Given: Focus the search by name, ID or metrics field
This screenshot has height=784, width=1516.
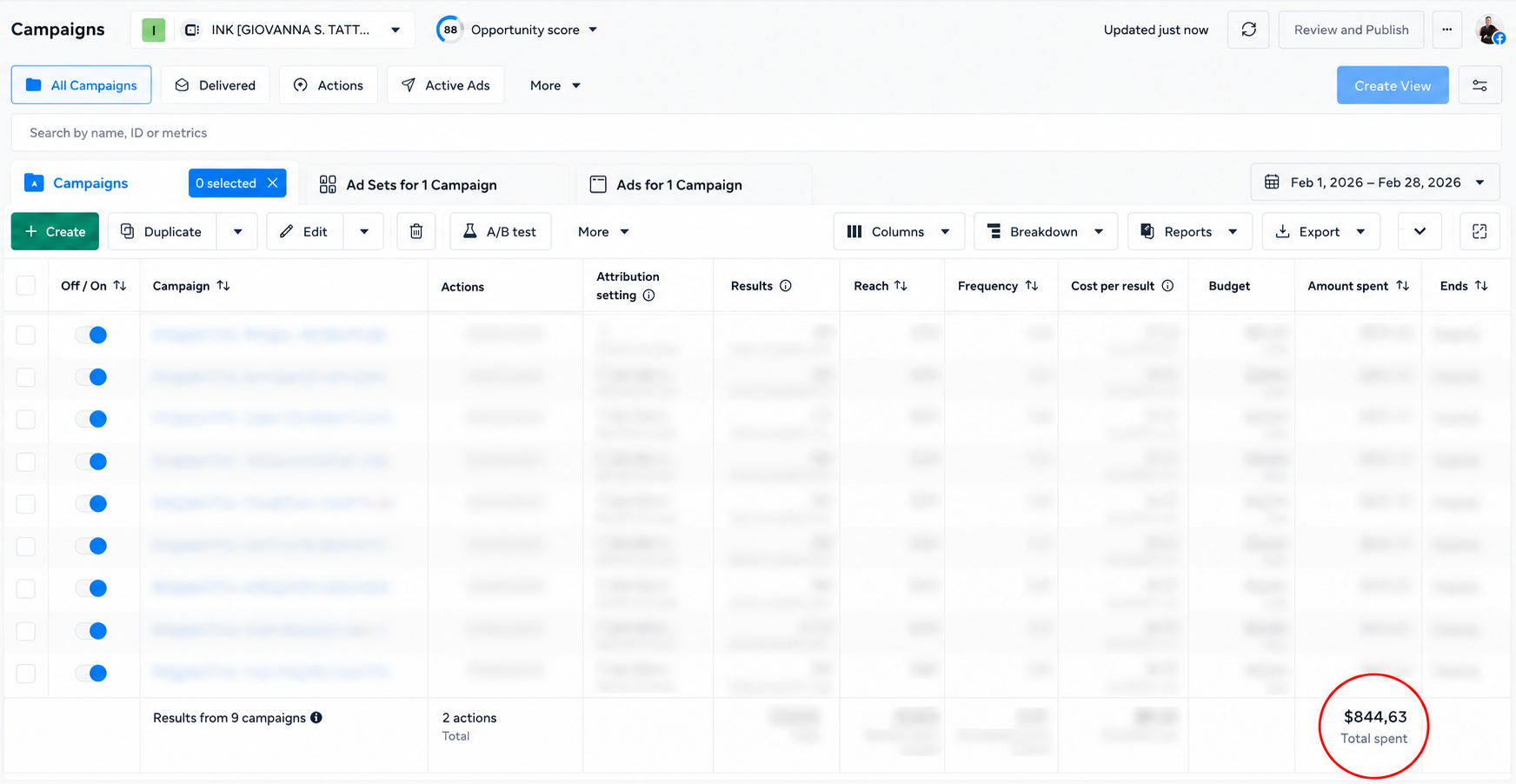Looking at the screenshot, I should pos(756,133).
